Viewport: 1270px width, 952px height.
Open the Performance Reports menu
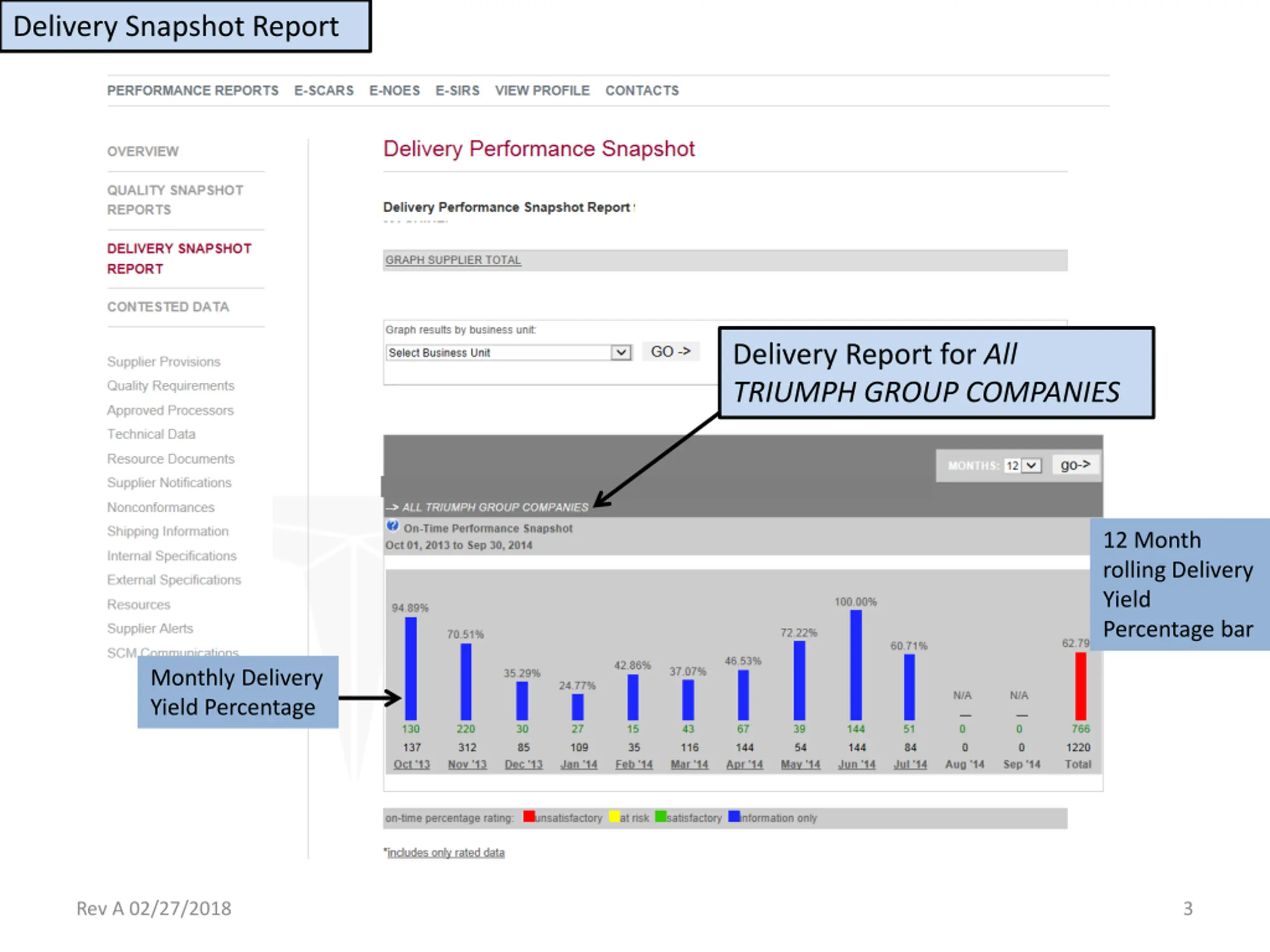pos(192,91)
